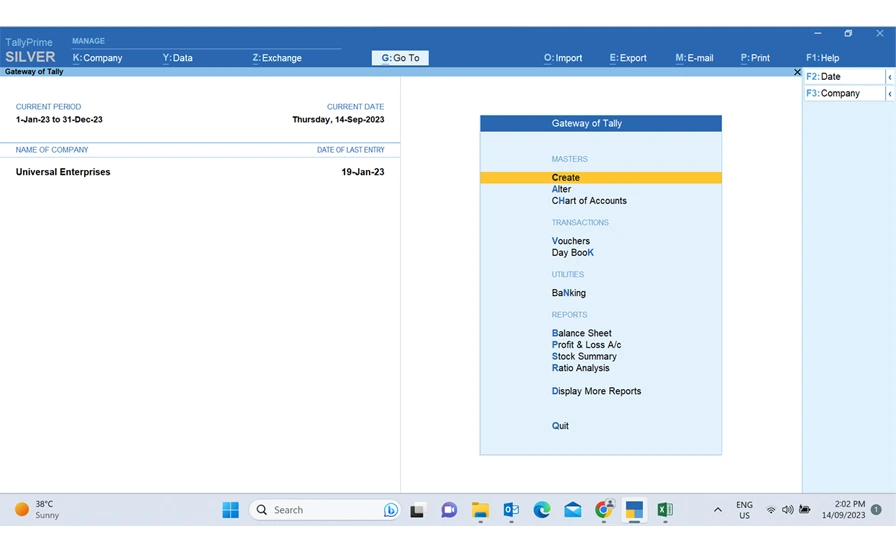Open the P:Print menu
896x552 pixels.
[755, 58]
